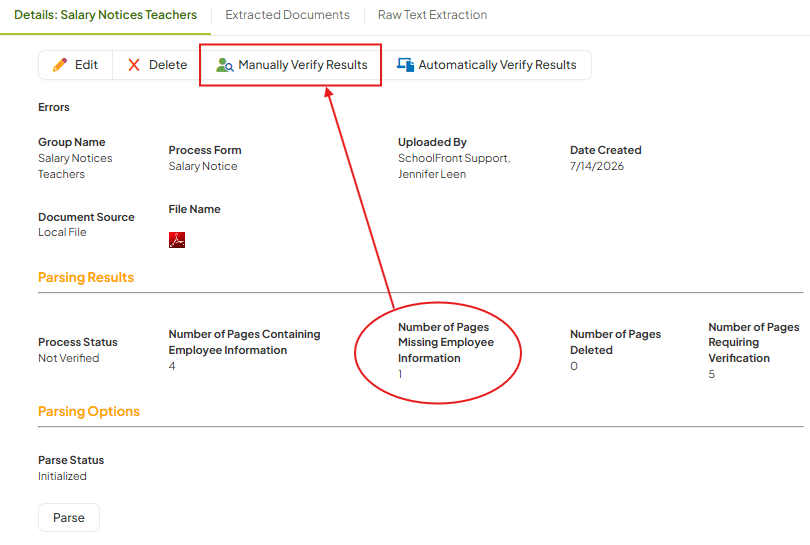
Task: Select the Initialized parse status value
Action: click(x=62, y=476)
